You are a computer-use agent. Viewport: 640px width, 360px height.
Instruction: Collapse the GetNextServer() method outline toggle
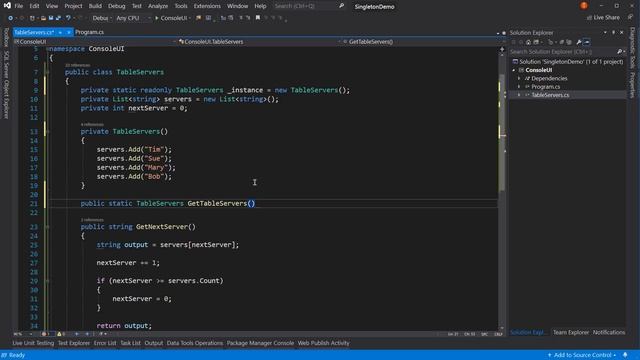point(47,227)
